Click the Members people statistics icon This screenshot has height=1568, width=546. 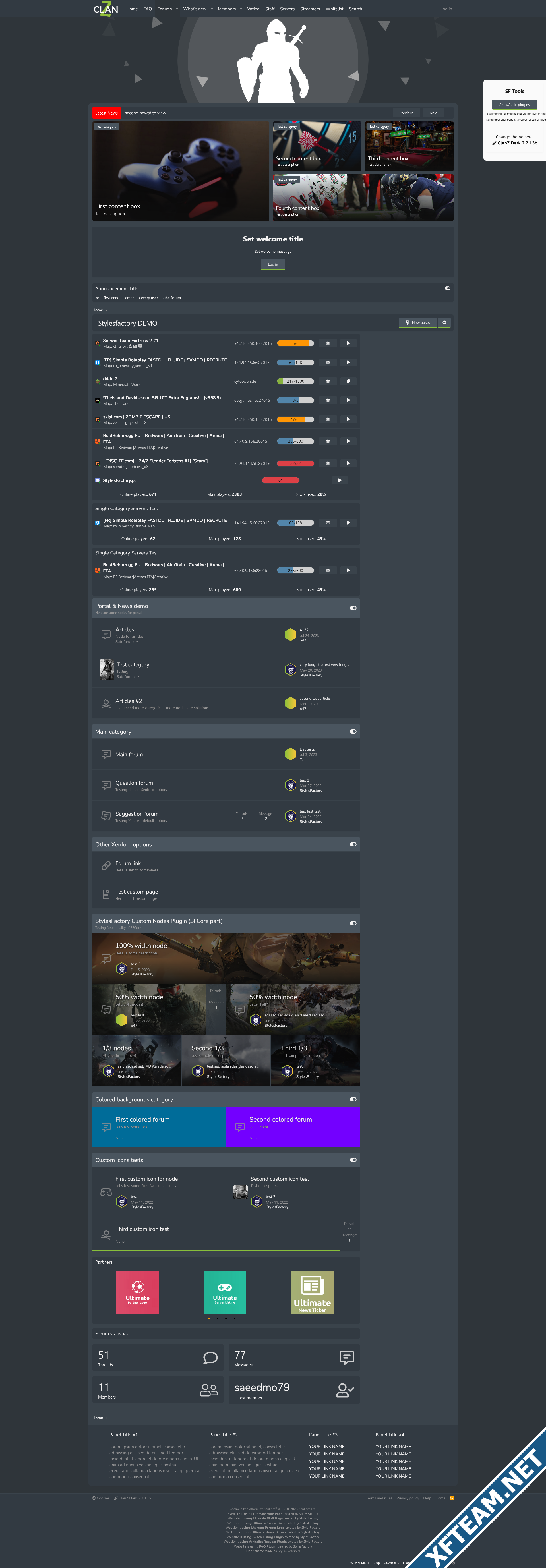209,1390
